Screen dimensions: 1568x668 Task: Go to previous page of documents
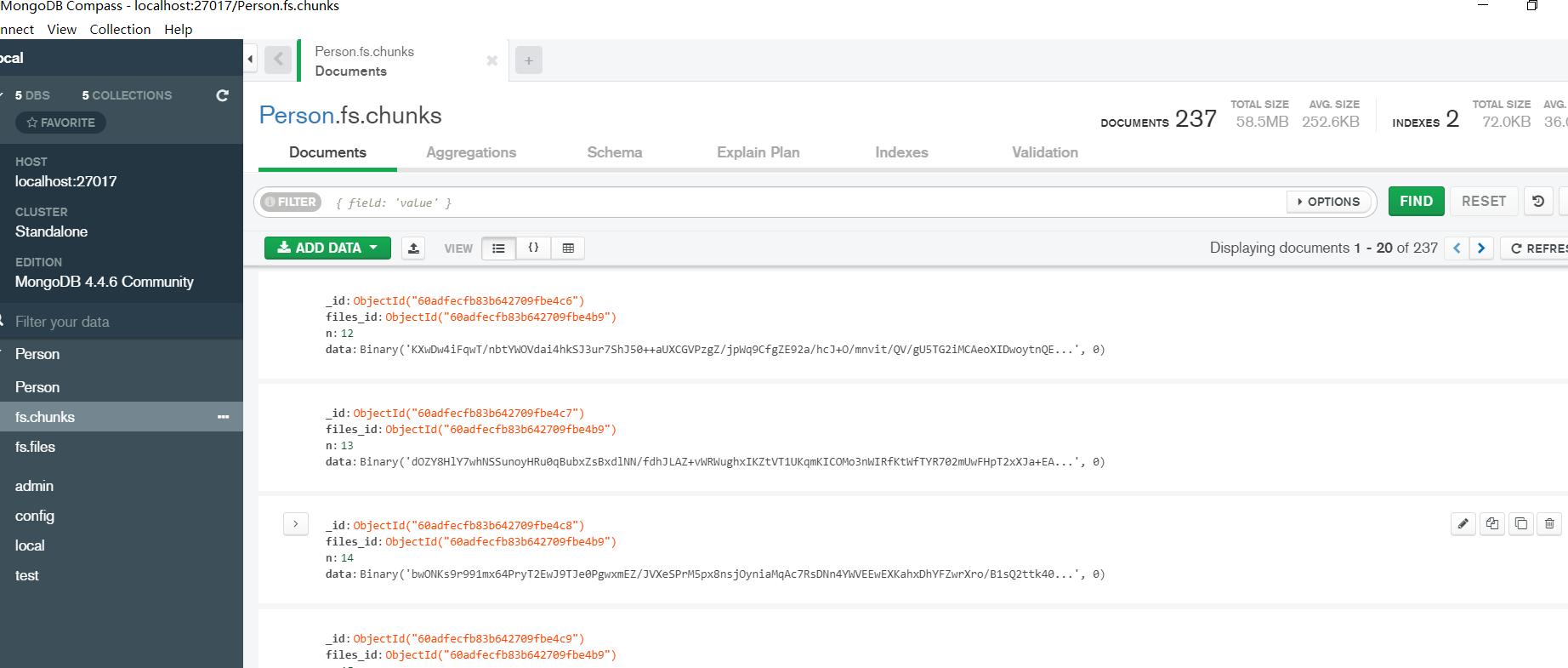coord(1457,248)
